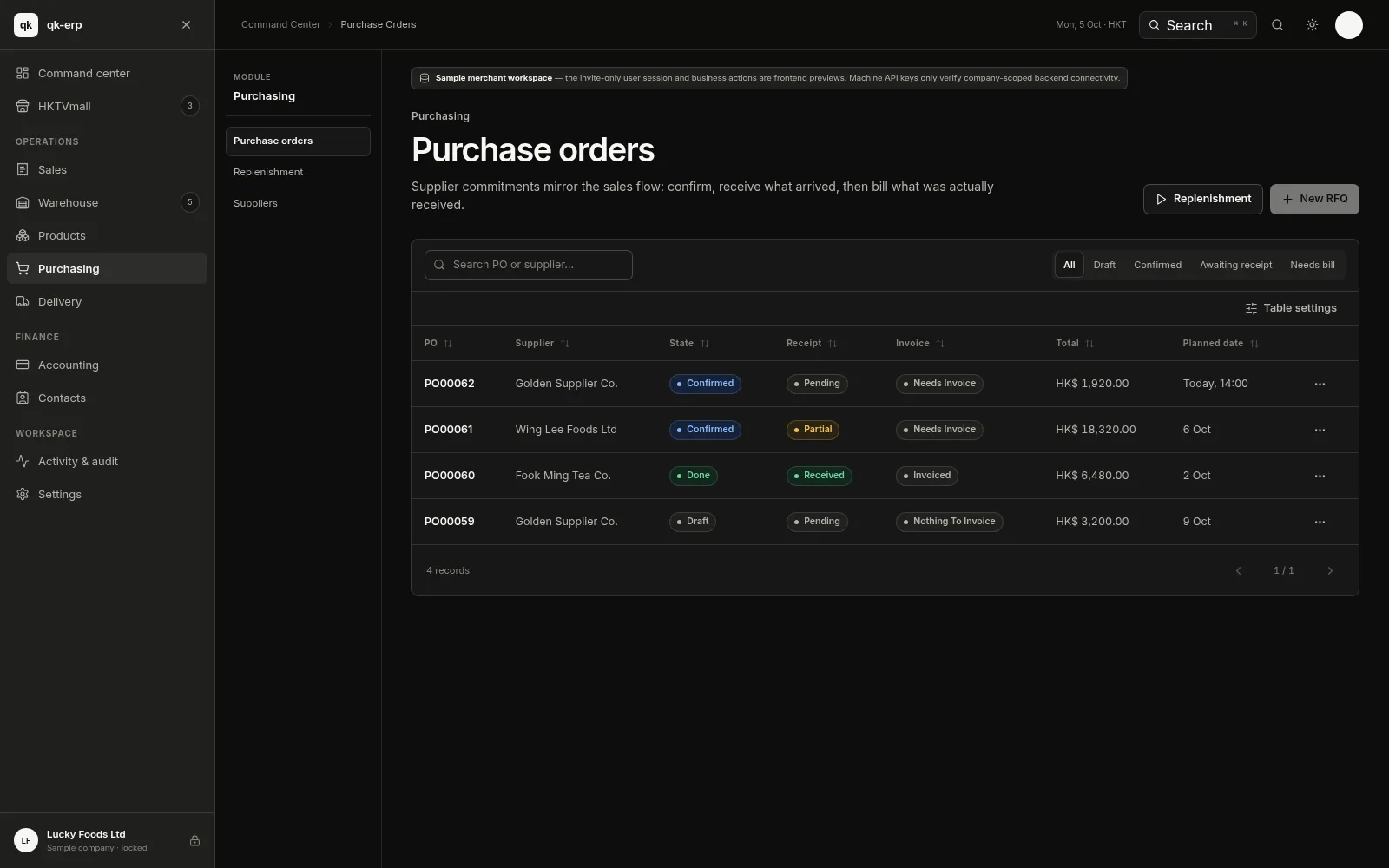
Task: Open Accounting section
Action: (x=107, y=365)
